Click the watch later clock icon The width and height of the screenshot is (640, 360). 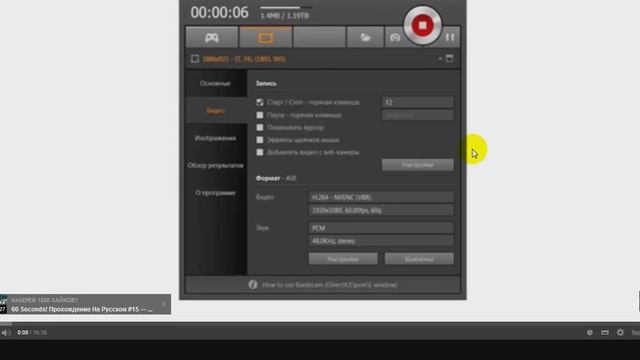click(x=589, y=333)
